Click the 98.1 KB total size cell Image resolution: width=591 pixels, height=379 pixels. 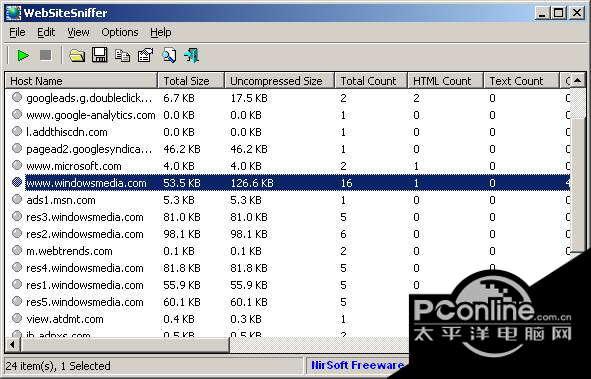coord(182,234)
